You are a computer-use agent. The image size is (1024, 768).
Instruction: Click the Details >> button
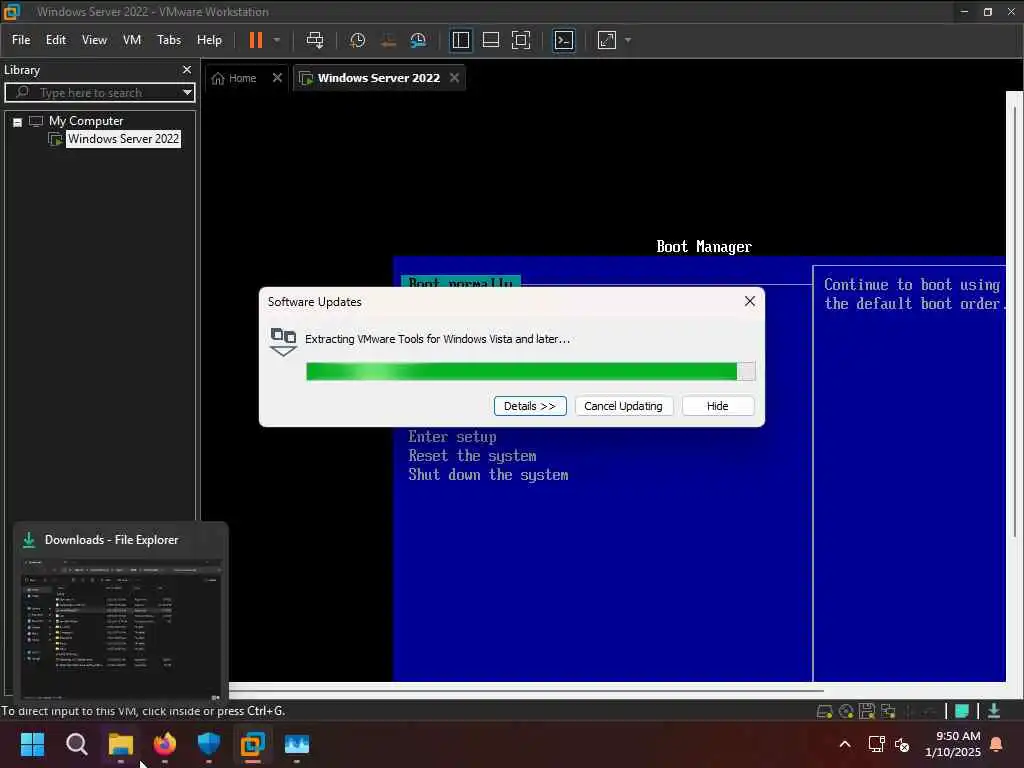pyautogui.click(x=530, y=406)
